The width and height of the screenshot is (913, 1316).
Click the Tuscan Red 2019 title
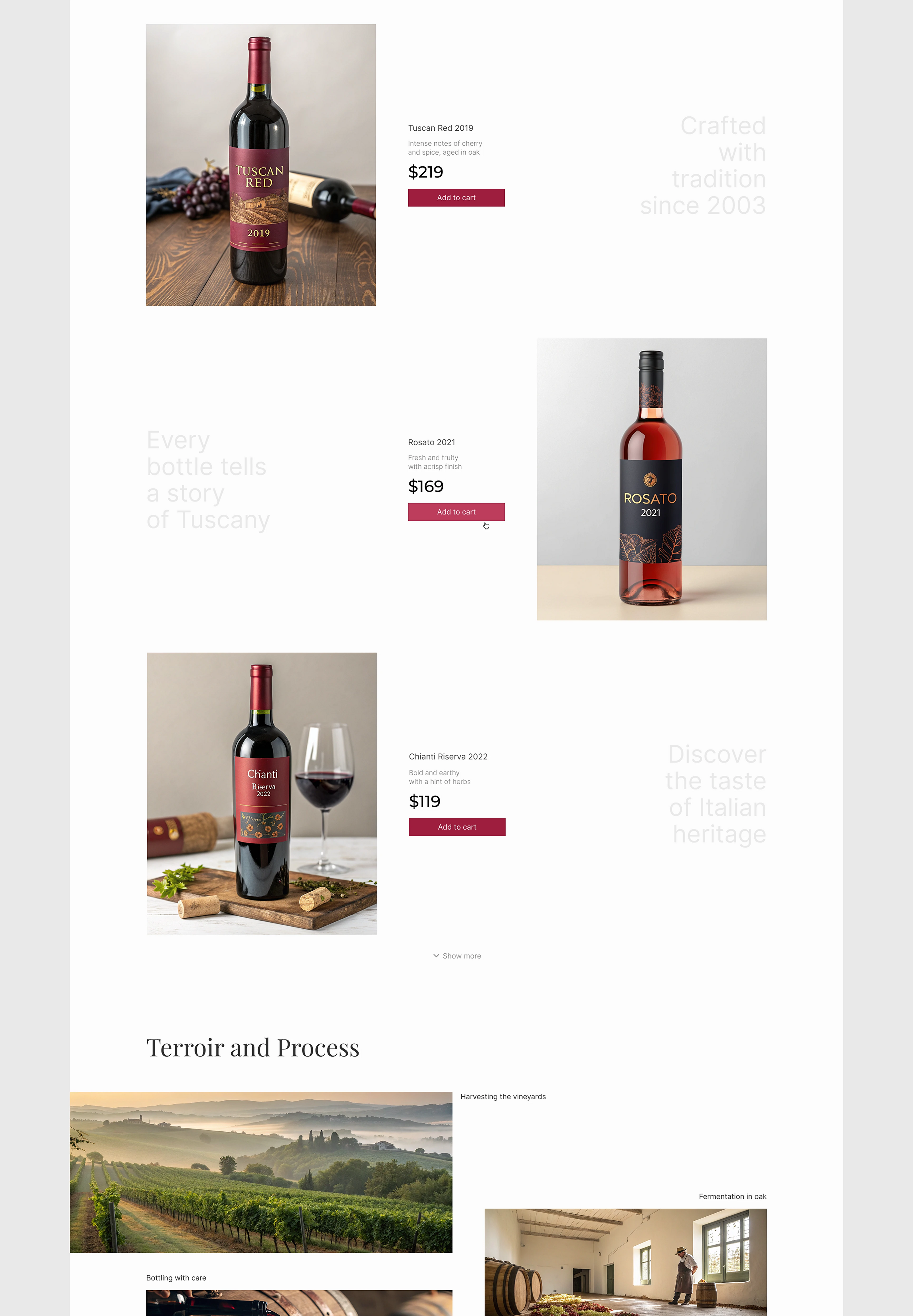coord(441,128)
